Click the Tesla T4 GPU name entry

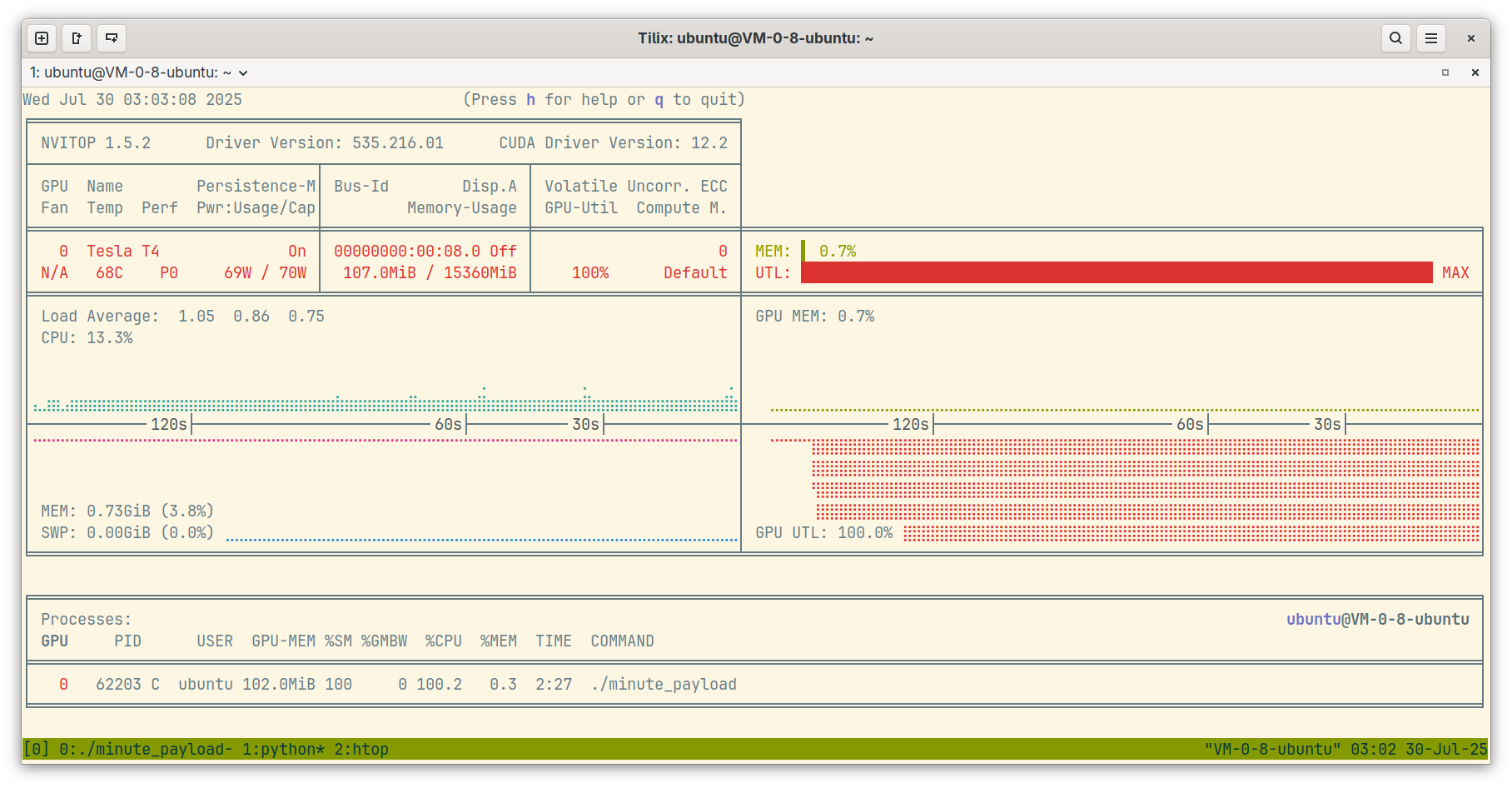(123, 251)
